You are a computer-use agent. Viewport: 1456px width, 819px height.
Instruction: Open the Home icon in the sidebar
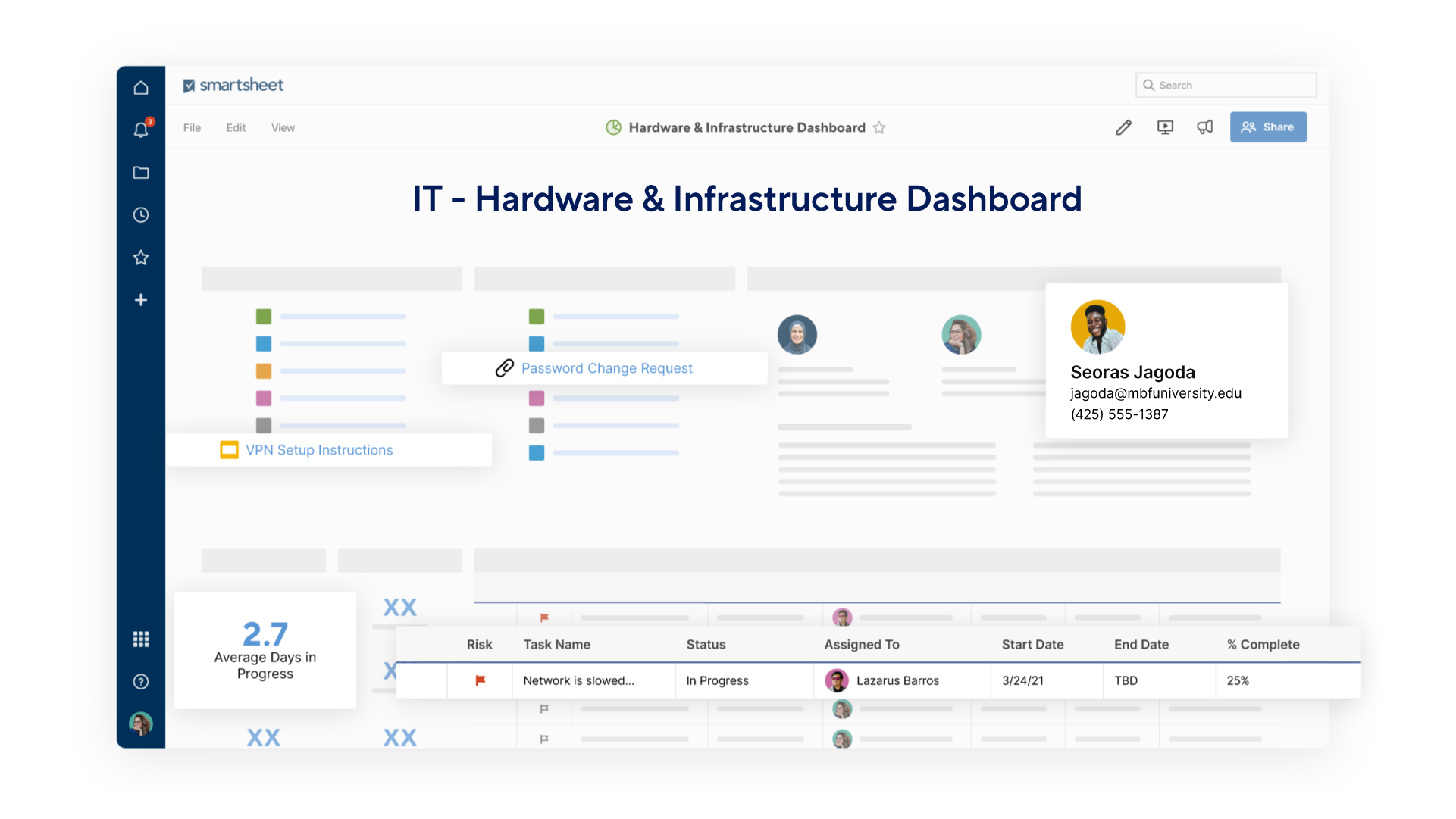pos(141,87)
